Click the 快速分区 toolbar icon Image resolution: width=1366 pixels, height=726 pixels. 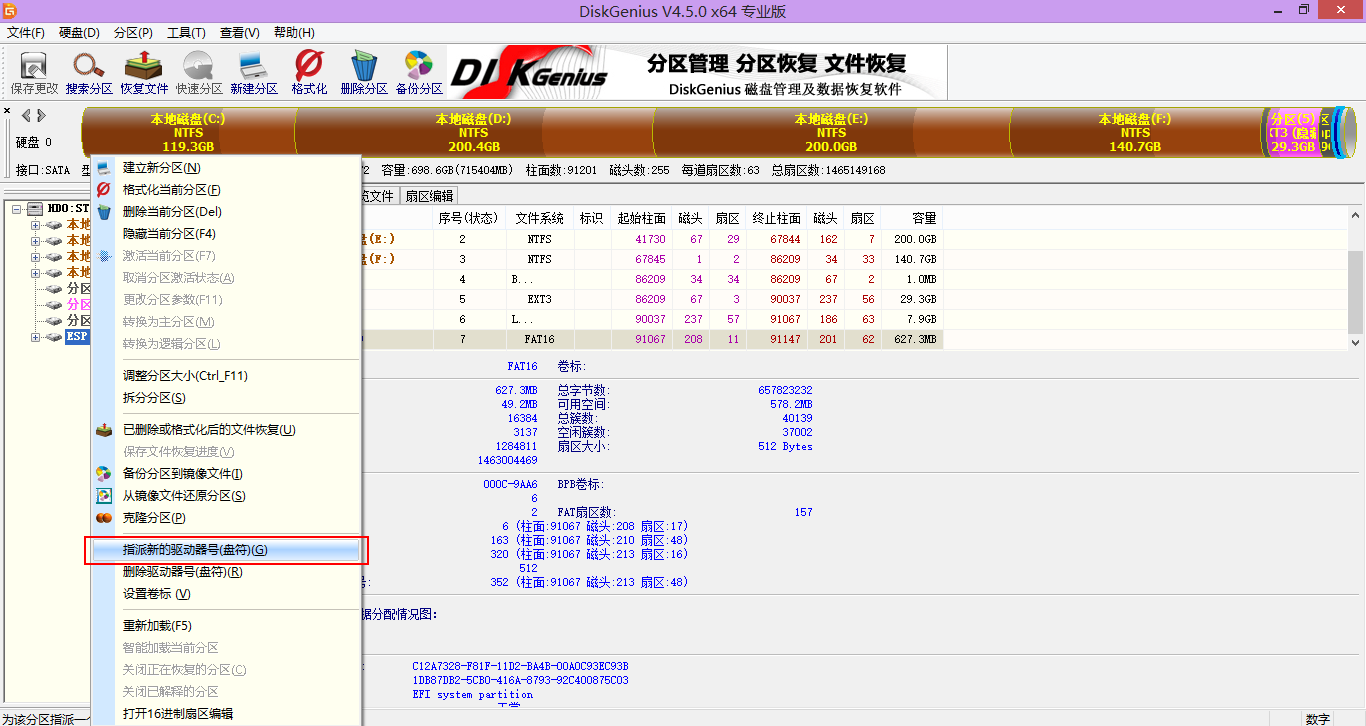[x=199, y=72]
